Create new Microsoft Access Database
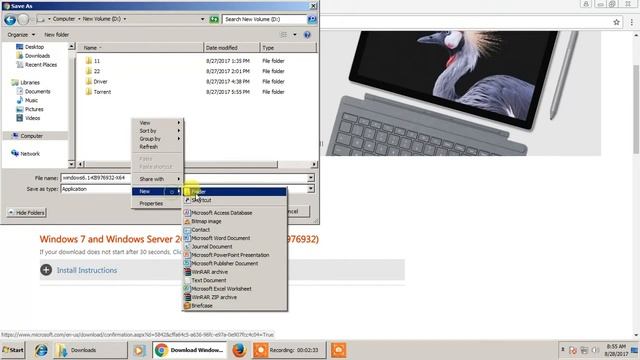This screenshot has width=640, height=360. 235,213
